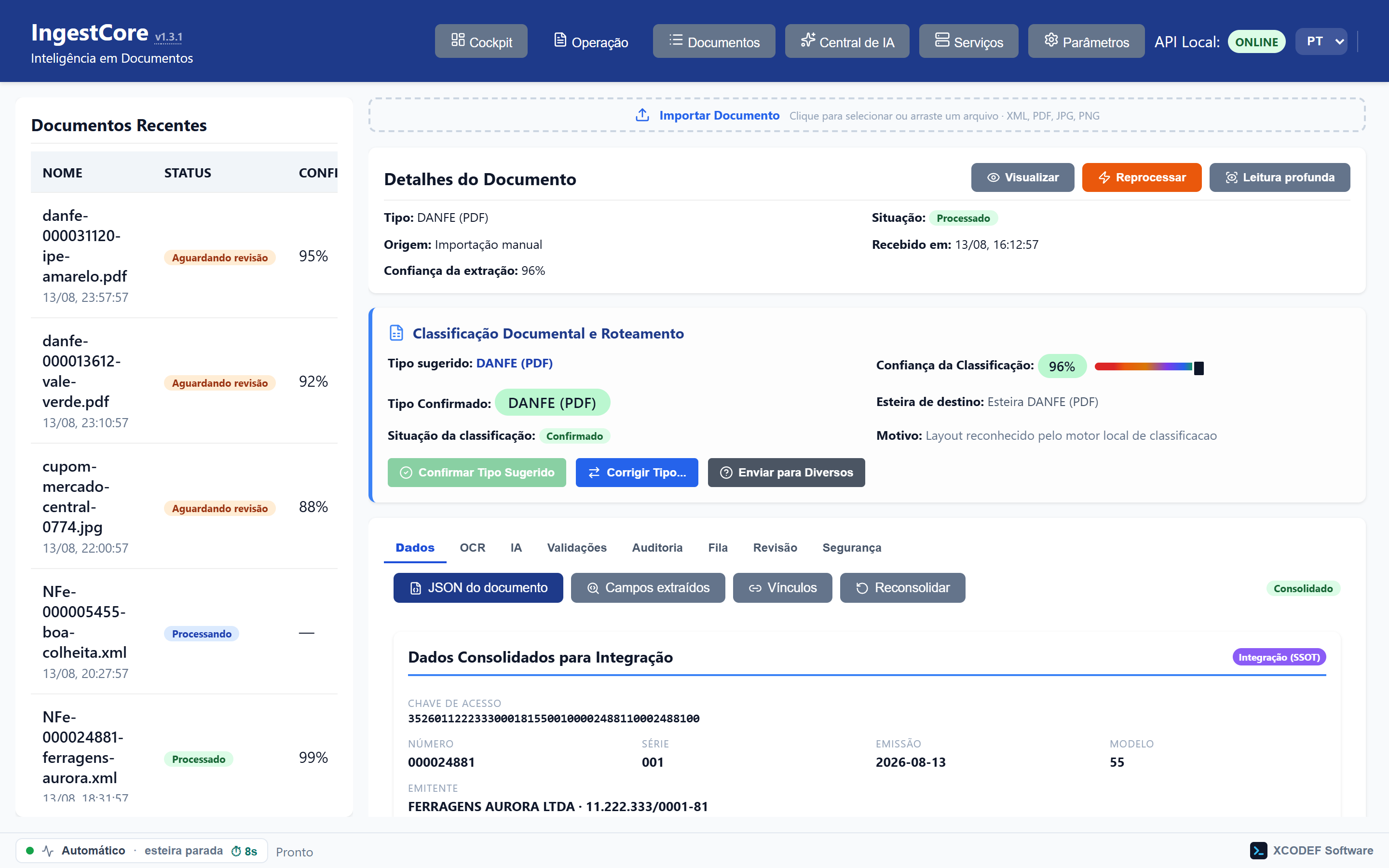Click the swap arrows icon on Corrigir Tipo
This screenshot has width=1389, height=868.
click(594, 473)
